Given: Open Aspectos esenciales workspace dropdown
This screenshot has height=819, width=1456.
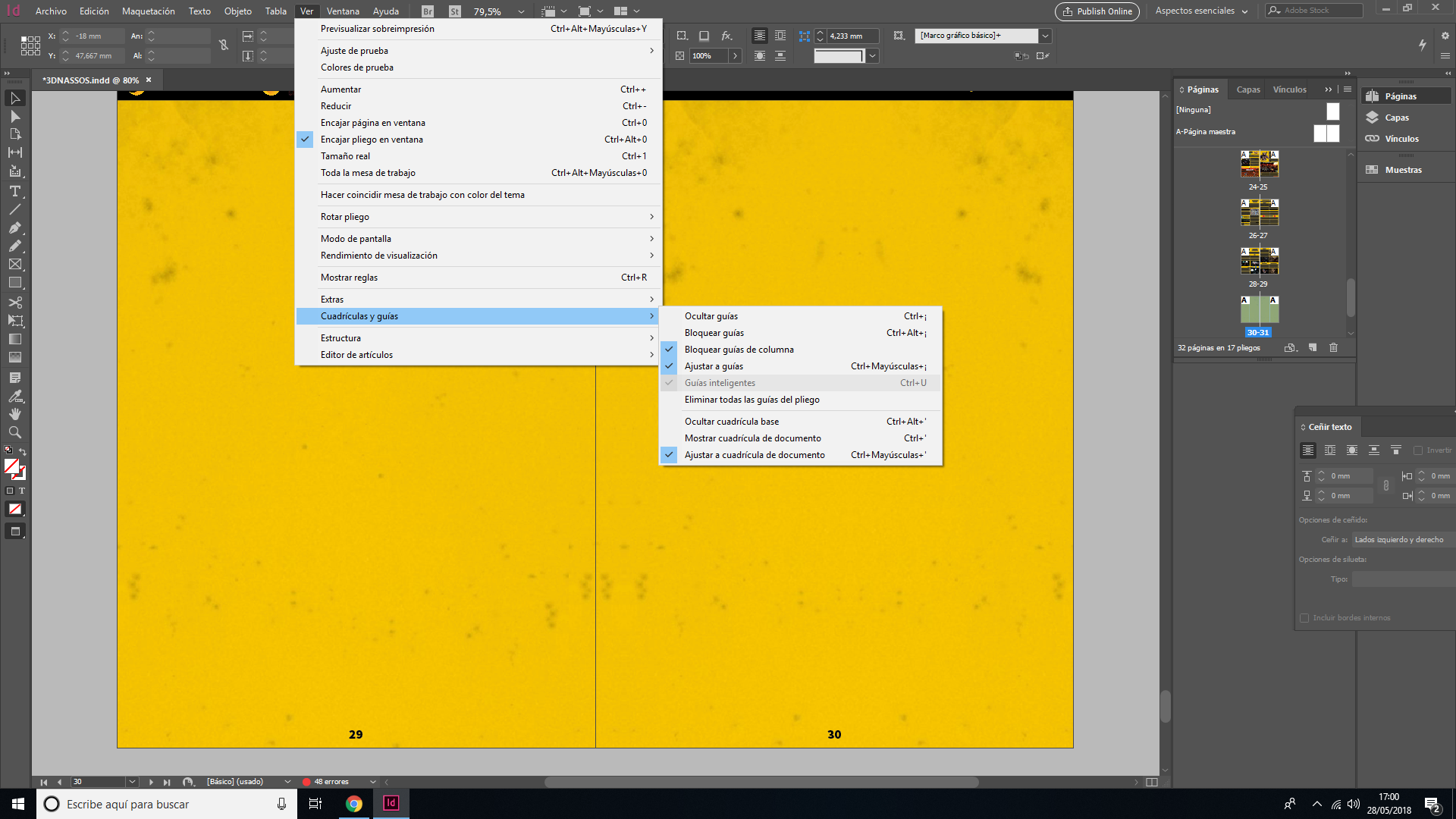Looking at the screenshot, I should coord(1201,11).
